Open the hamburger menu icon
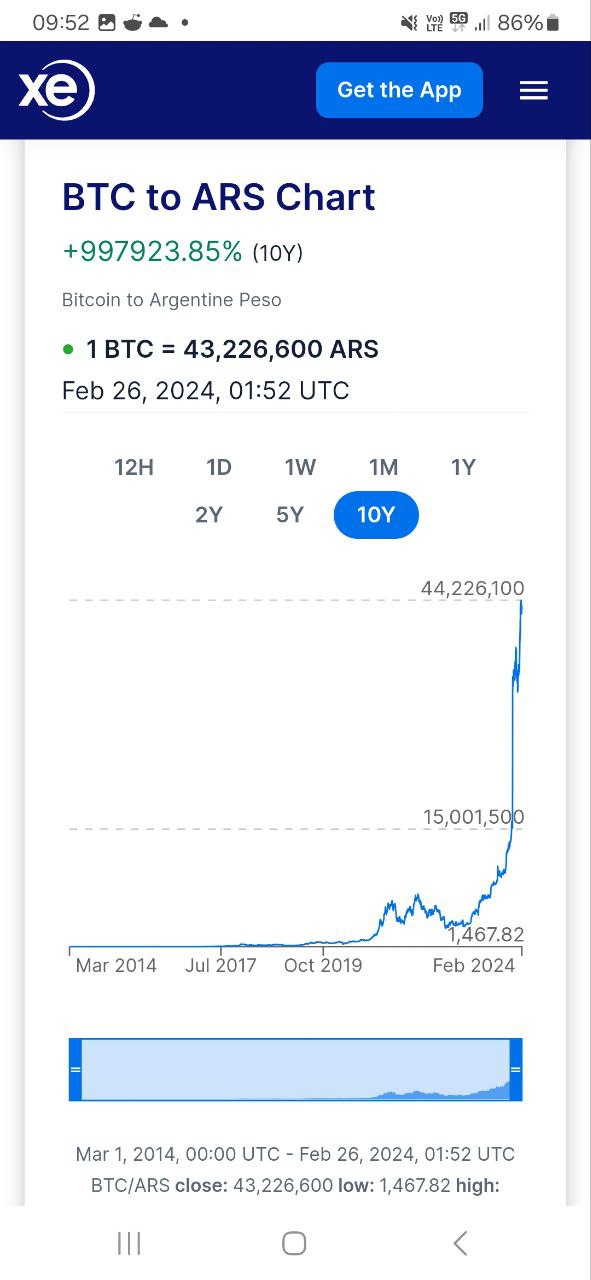 point(534,91)
